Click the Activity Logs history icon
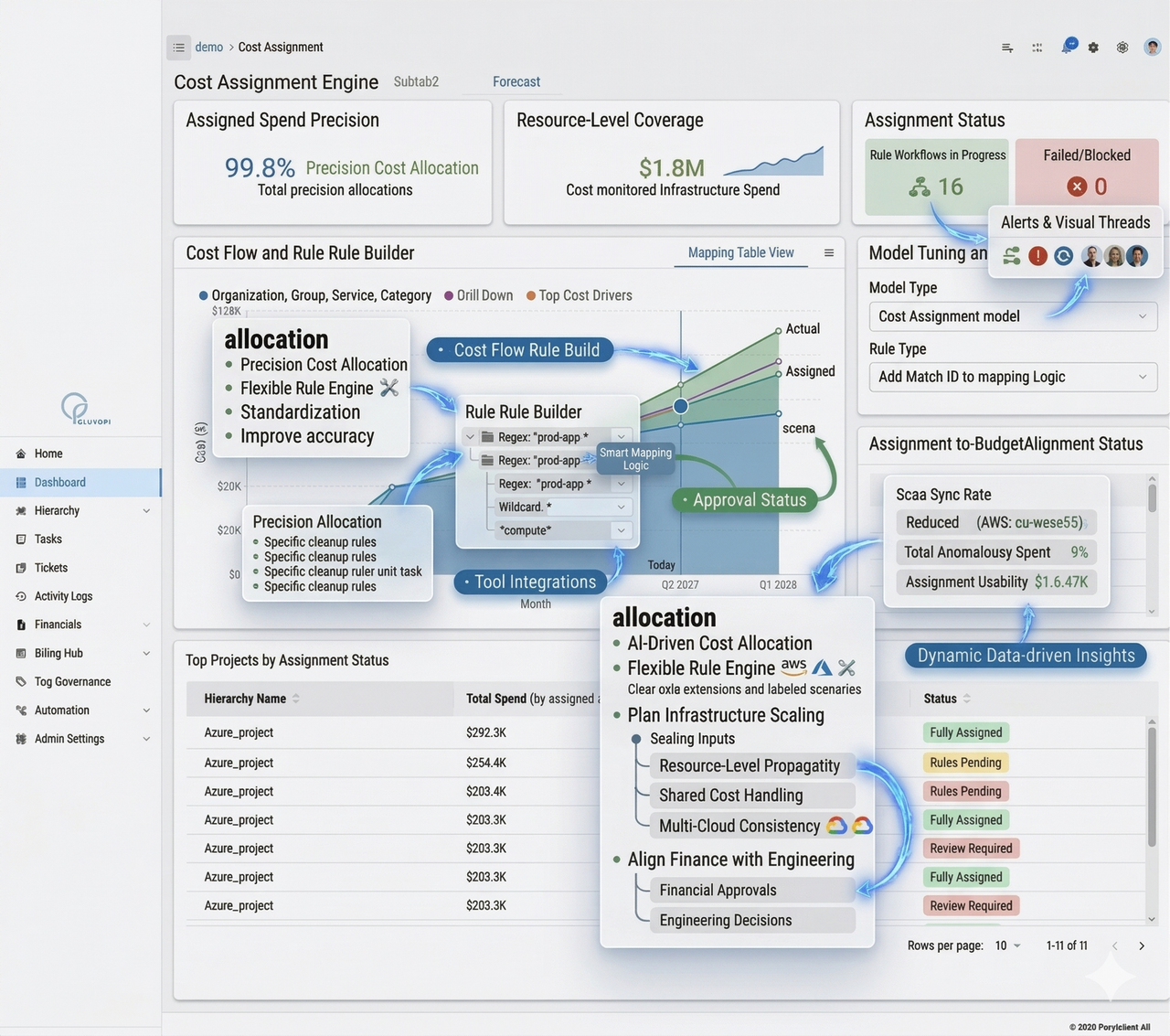 [21, 596]
